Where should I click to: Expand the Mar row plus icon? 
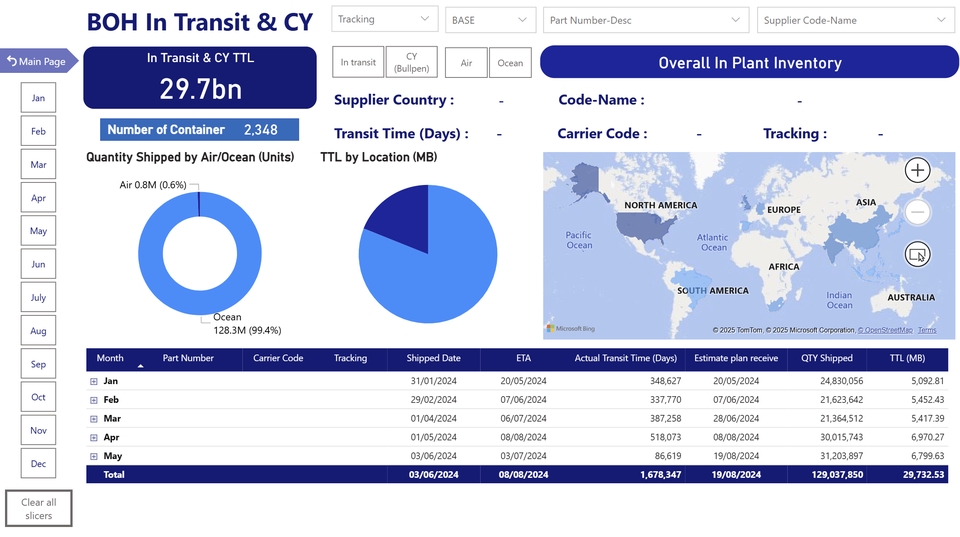click(x=94, y=419)
